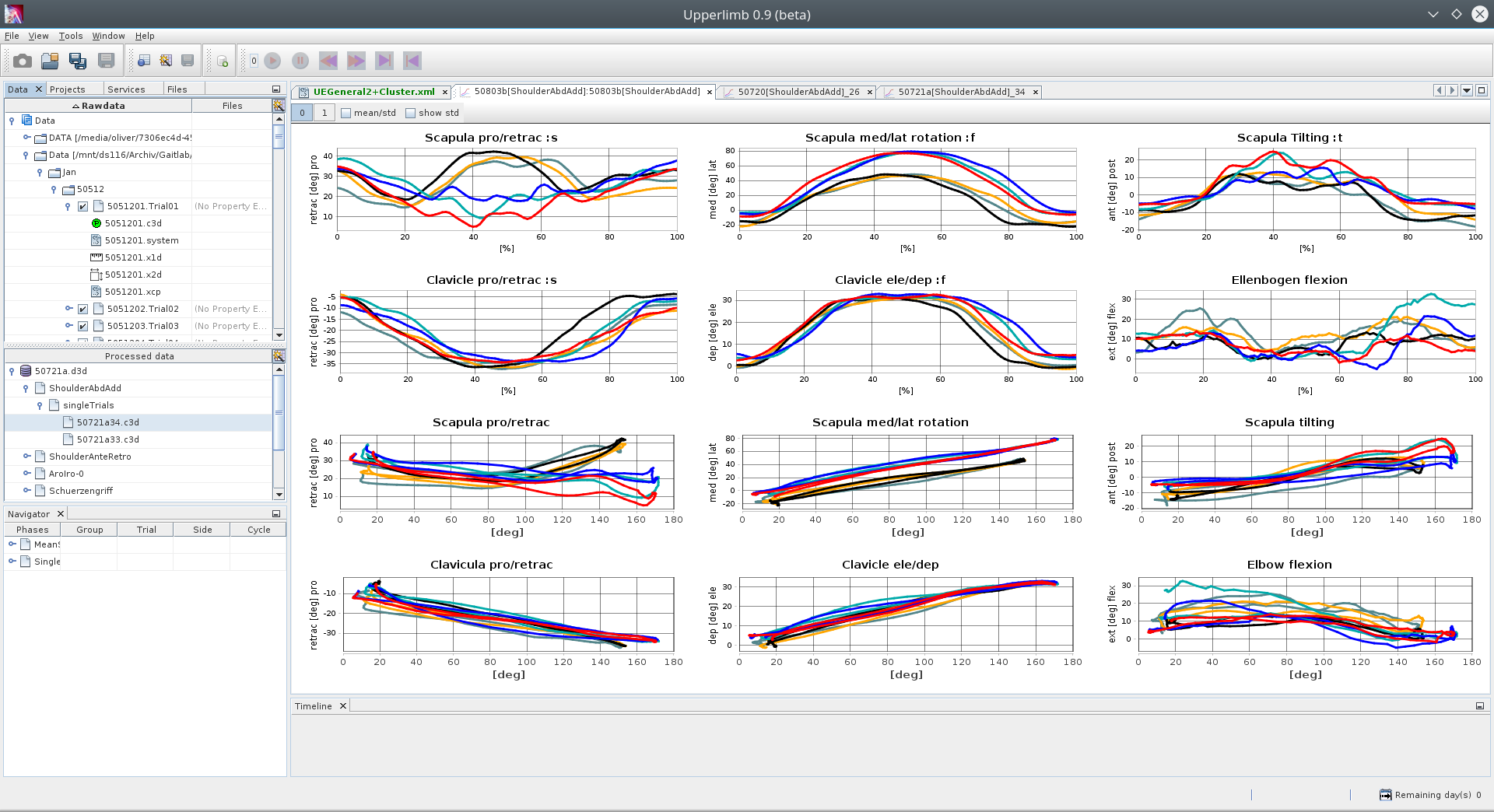Select the 50721a33.c3d file
This screenshot has height=812, width=1494.
[x=108, y=439]
